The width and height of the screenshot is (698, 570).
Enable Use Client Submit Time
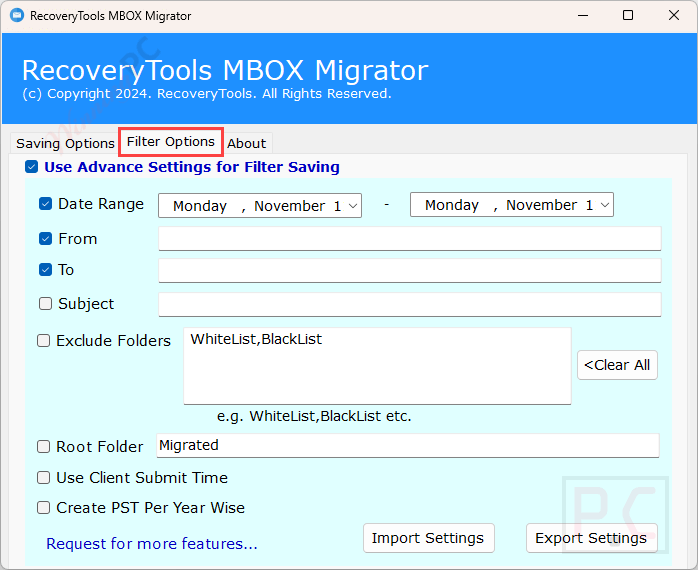[43, 478]
